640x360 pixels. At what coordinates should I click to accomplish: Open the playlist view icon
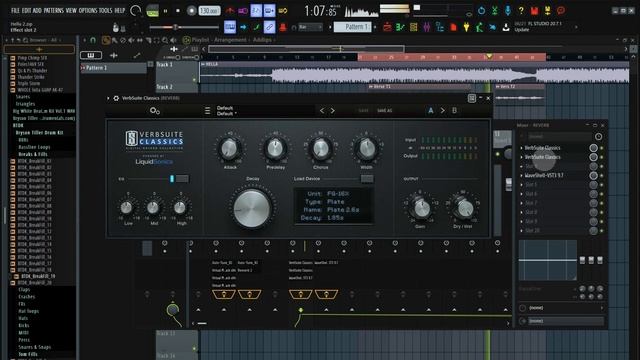(387, 27)
